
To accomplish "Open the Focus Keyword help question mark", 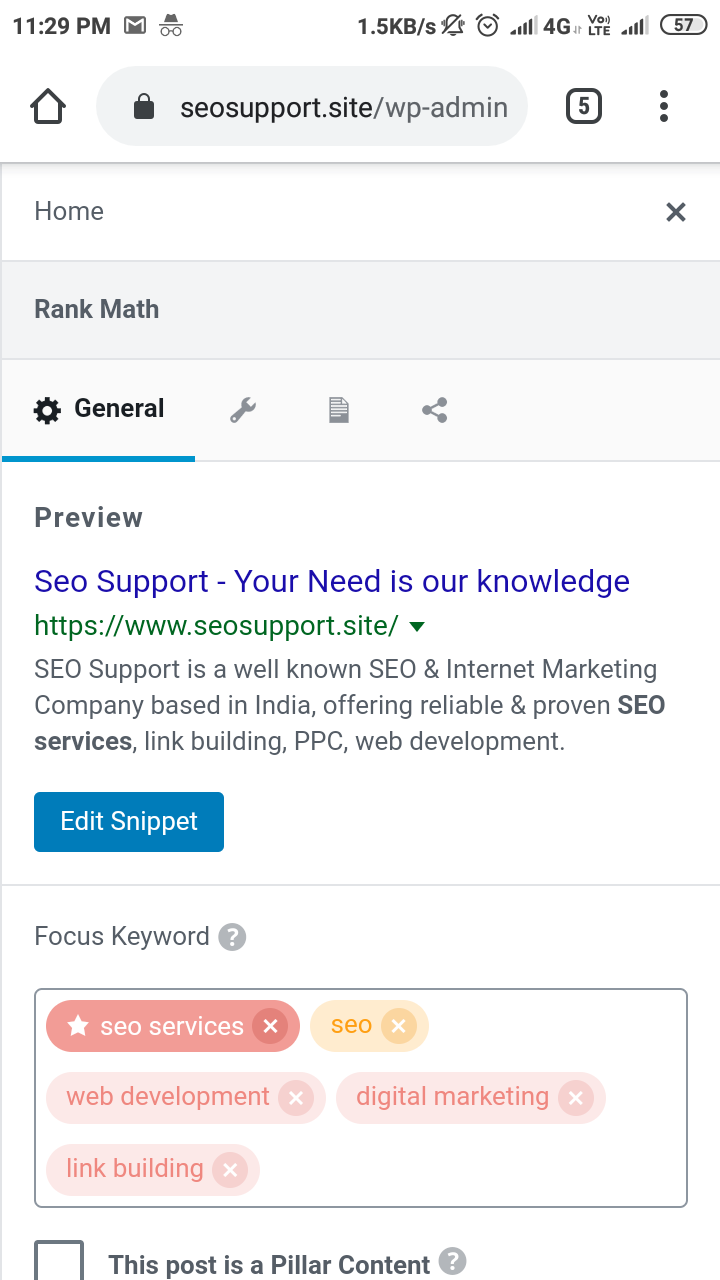I will 233,937.
